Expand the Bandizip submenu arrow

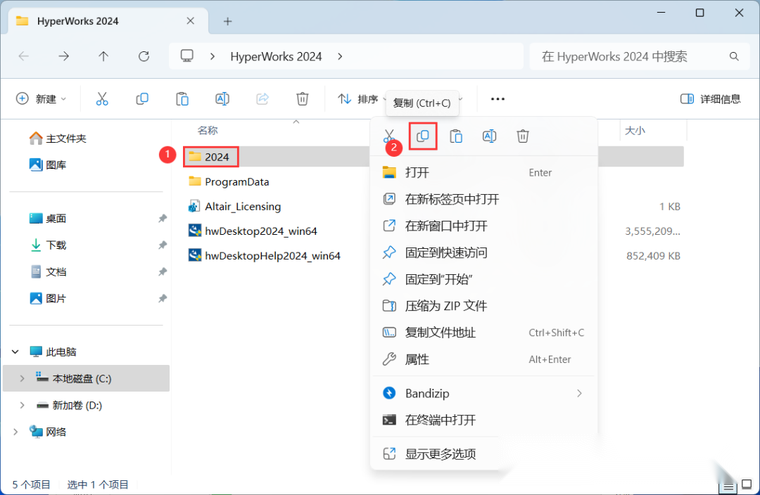[579, 393]
